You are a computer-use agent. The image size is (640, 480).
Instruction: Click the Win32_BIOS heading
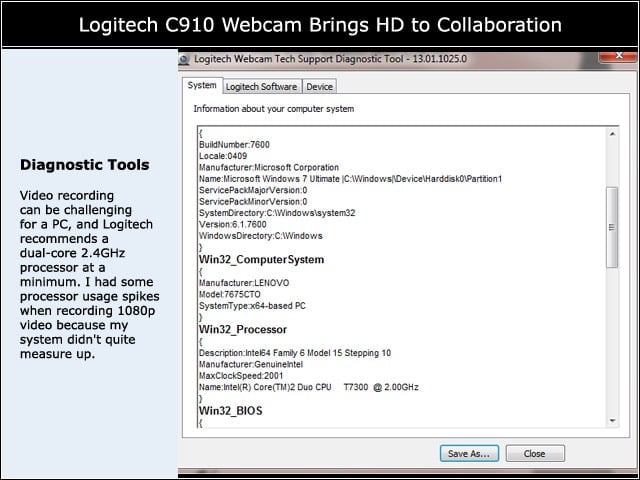(231, 411)
